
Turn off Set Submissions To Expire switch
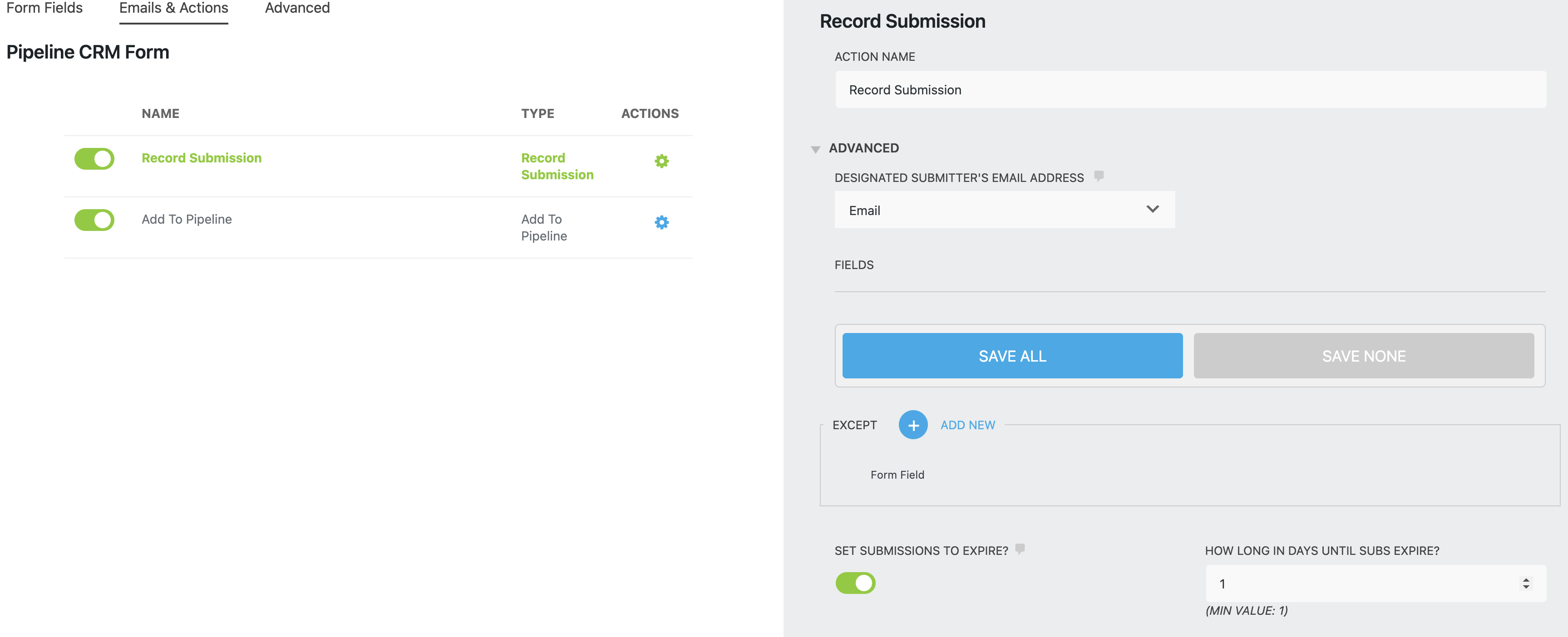point(855,583)
